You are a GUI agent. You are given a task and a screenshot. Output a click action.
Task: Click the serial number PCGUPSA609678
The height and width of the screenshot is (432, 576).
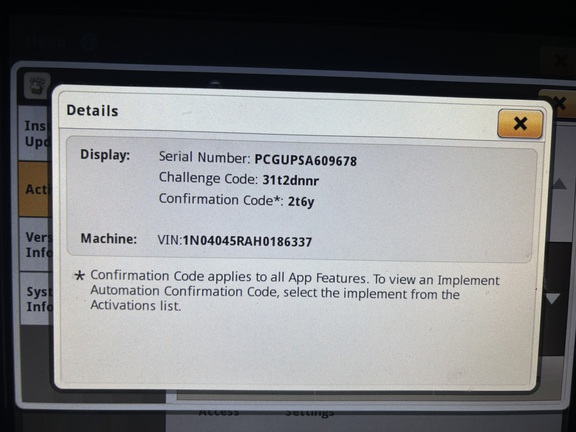click(306, 161)
